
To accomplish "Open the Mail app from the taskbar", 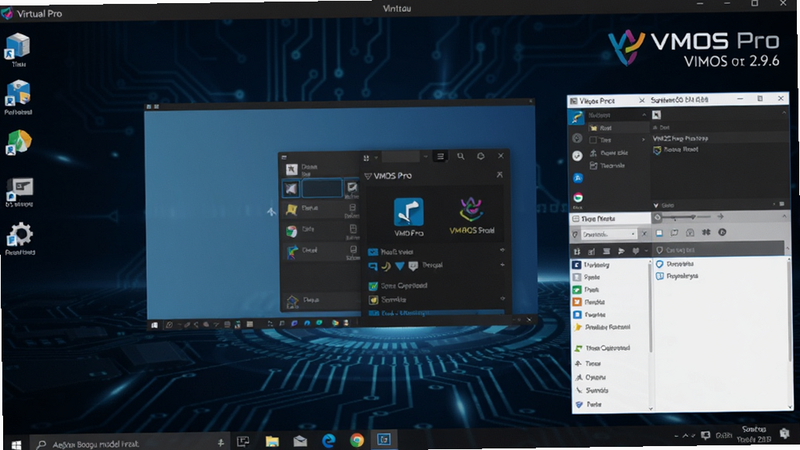I will coord(300,440).
